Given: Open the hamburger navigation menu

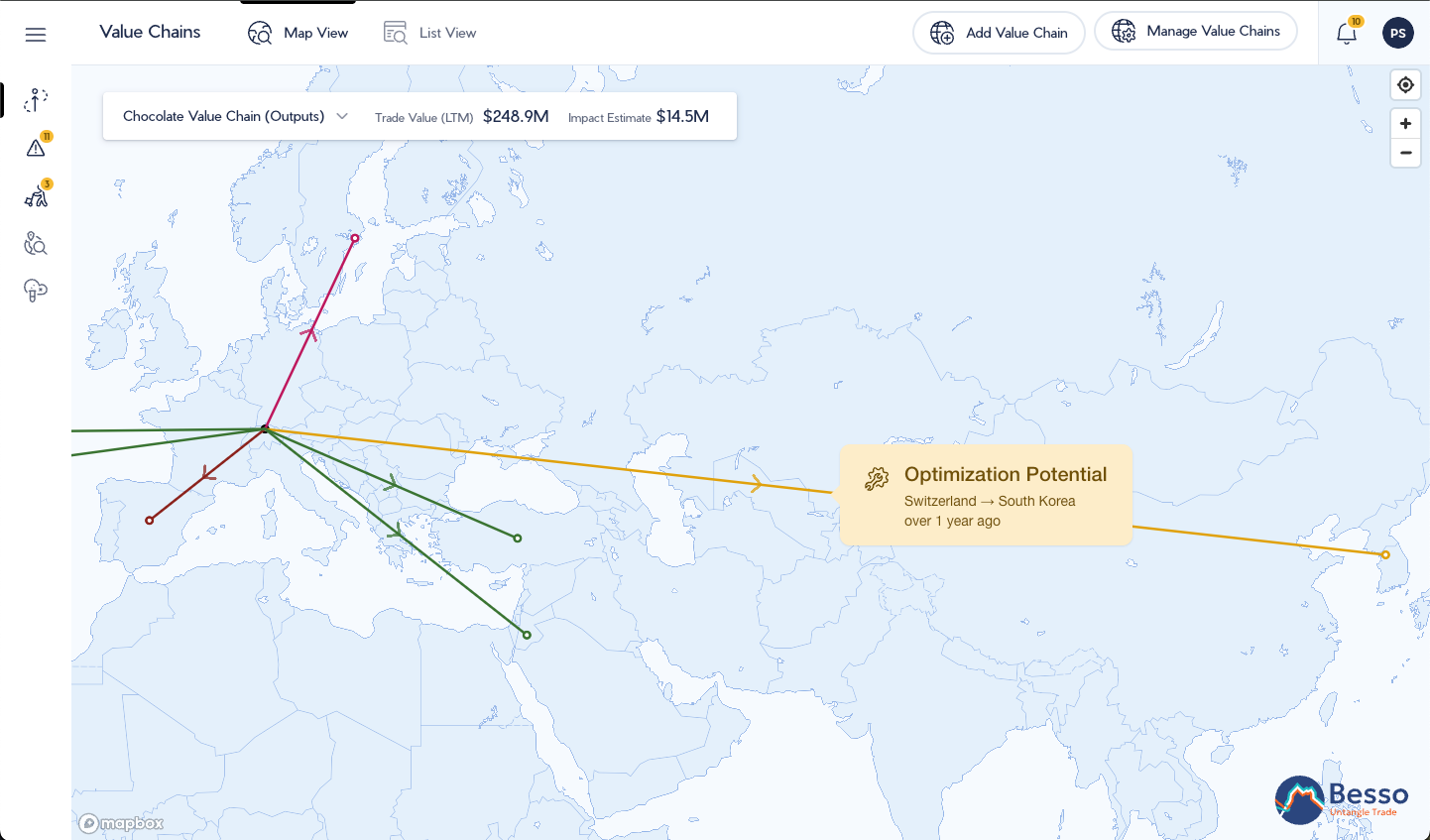Looking at the screenshot, I should [36, 35].
